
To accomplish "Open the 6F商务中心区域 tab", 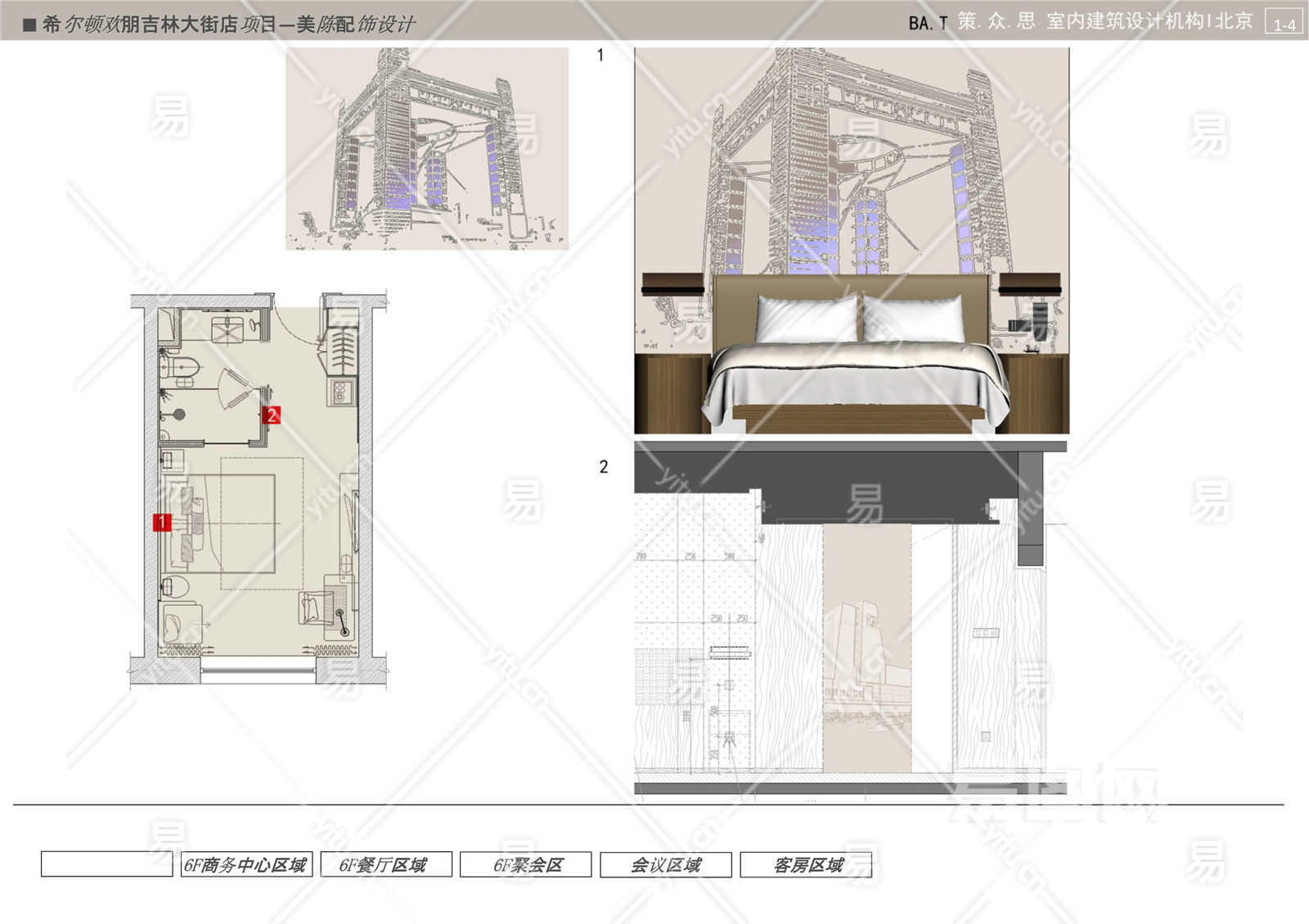I will tap(245, 865).
